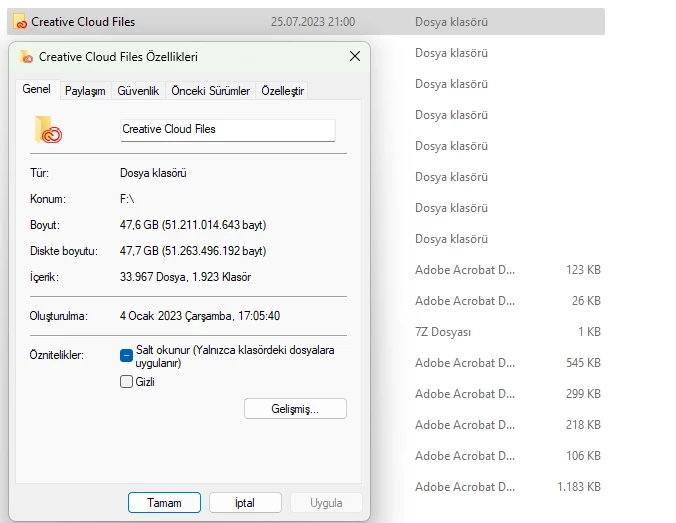
Task: Click the Oluşturulma date 4 Ocak 2023
Action: [200, 316]
